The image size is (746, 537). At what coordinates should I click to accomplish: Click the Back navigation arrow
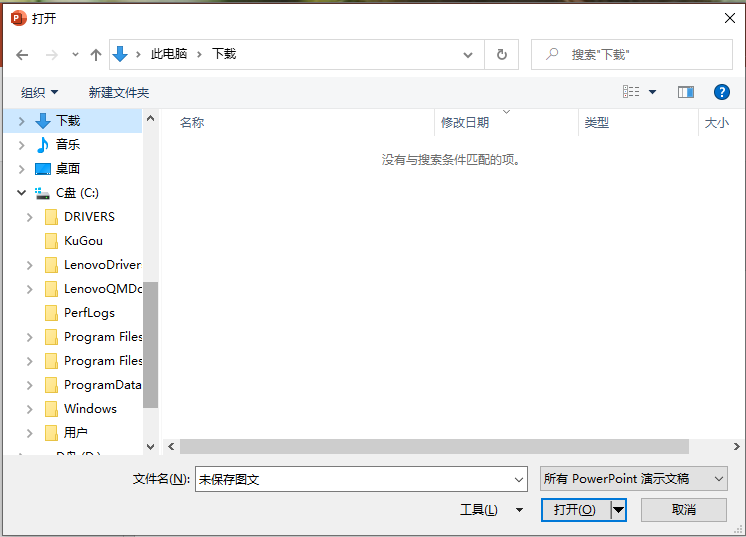(x=22, y=55)
